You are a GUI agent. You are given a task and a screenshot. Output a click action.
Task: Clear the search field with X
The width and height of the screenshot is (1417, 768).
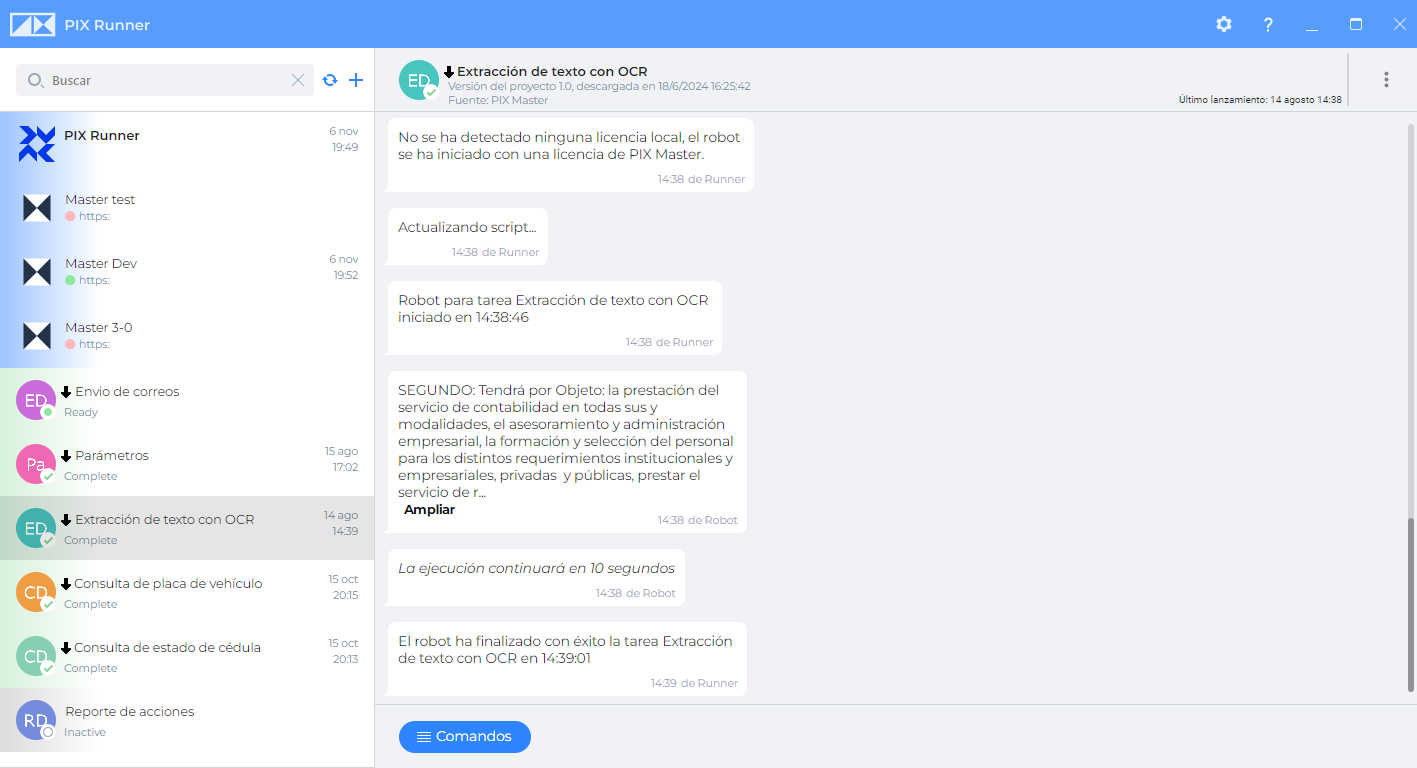coord(298,80)
